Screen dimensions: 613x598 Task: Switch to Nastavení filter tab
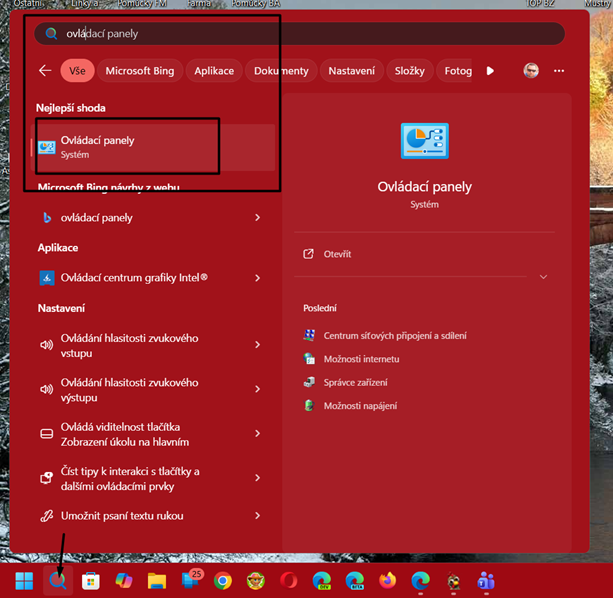351,71
